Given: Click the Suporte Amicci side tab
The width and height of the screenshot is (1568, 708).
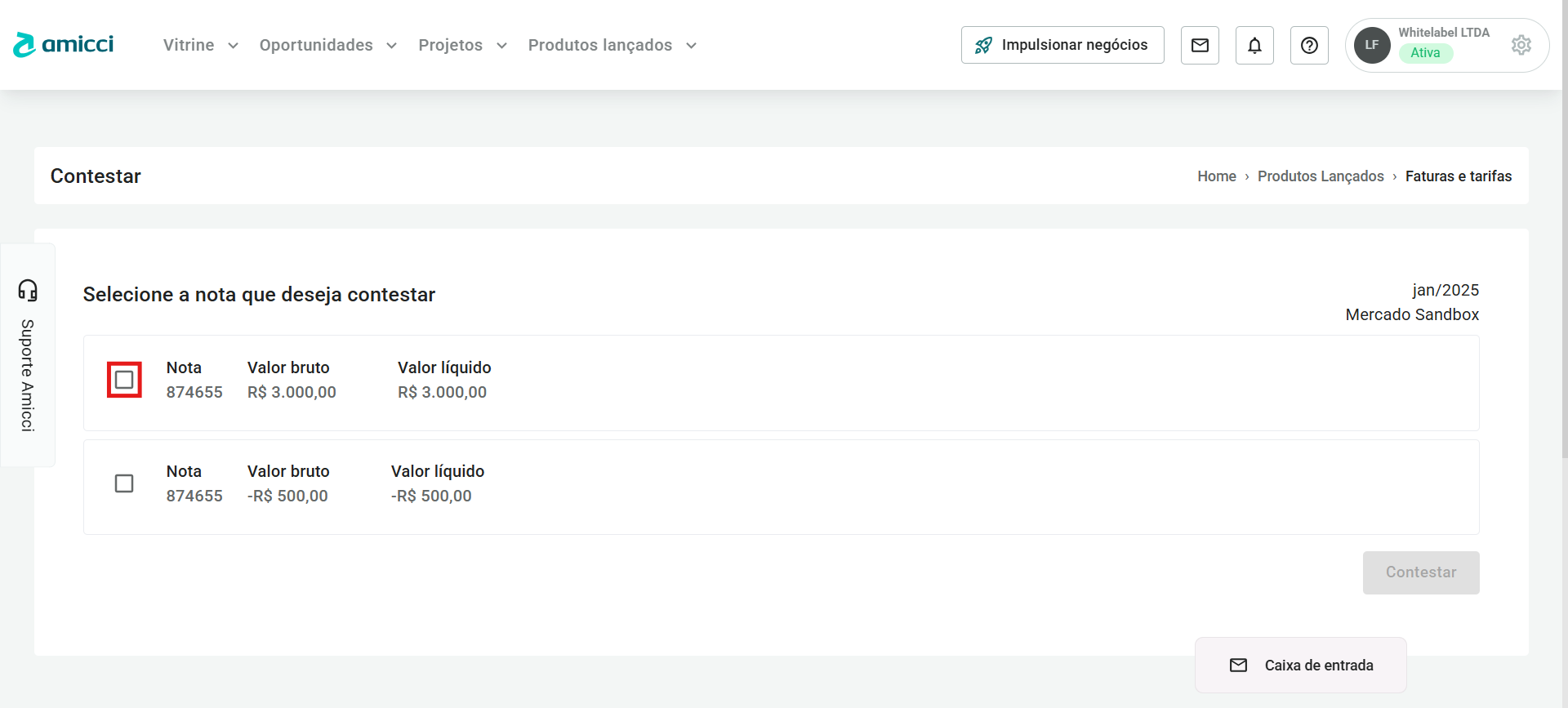Looking at the screenshot, I should point(28,374).
